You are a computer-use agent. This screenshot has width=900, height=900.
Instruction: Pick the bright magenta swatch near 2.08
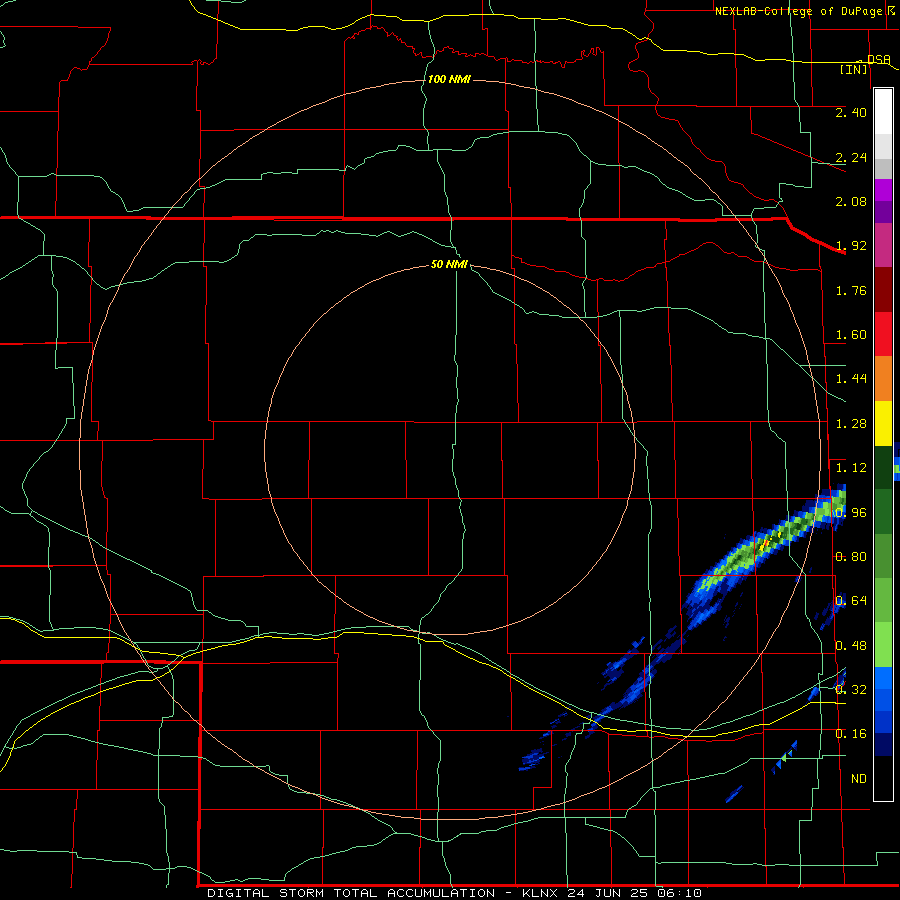point(883,190)
